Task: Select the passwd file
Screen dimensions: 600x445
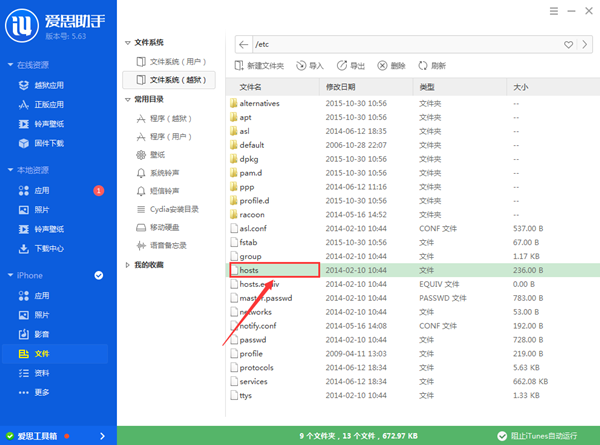Action: [x=415, y=340]
